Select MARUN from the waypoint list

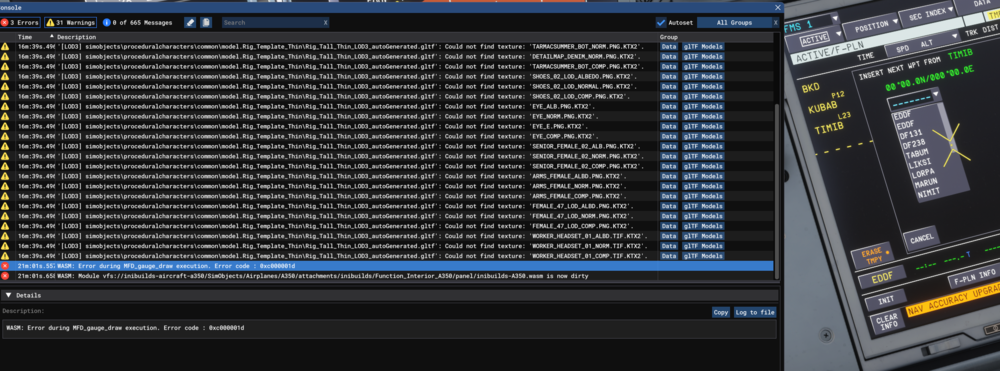click(x=925, y=182)
